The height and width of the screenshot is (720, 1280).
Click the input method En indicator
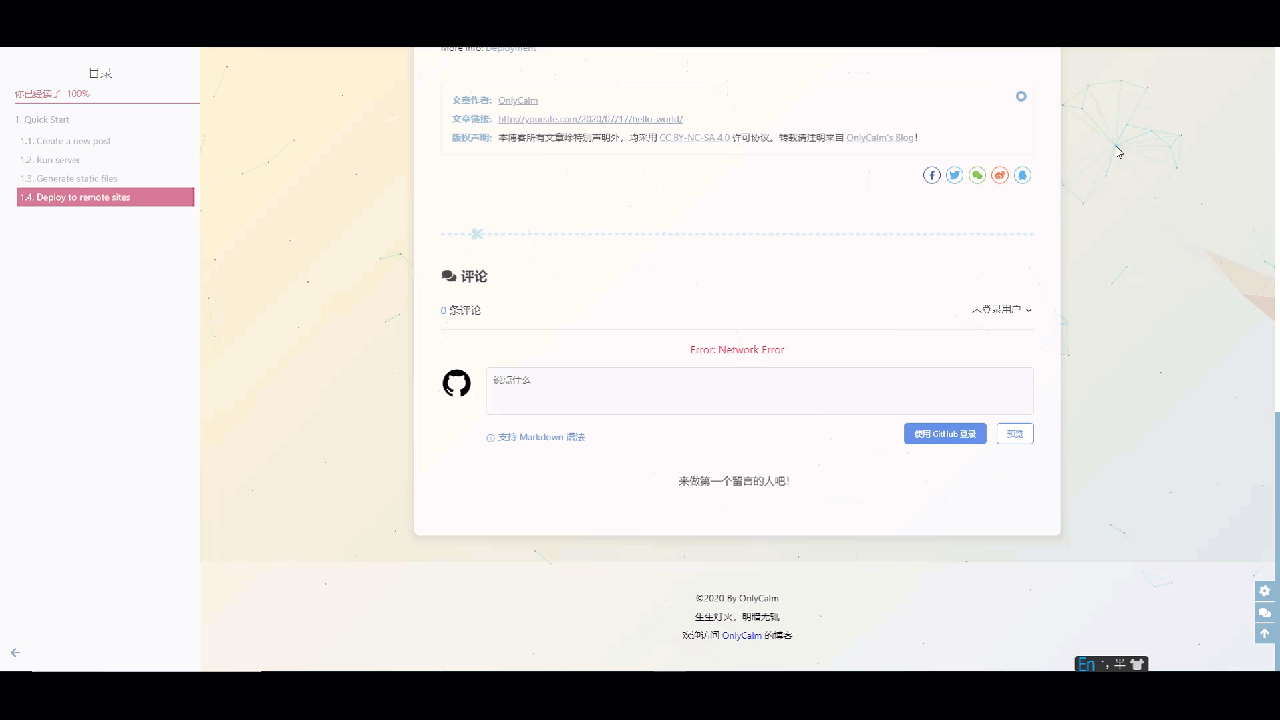tap(1086, 665)
